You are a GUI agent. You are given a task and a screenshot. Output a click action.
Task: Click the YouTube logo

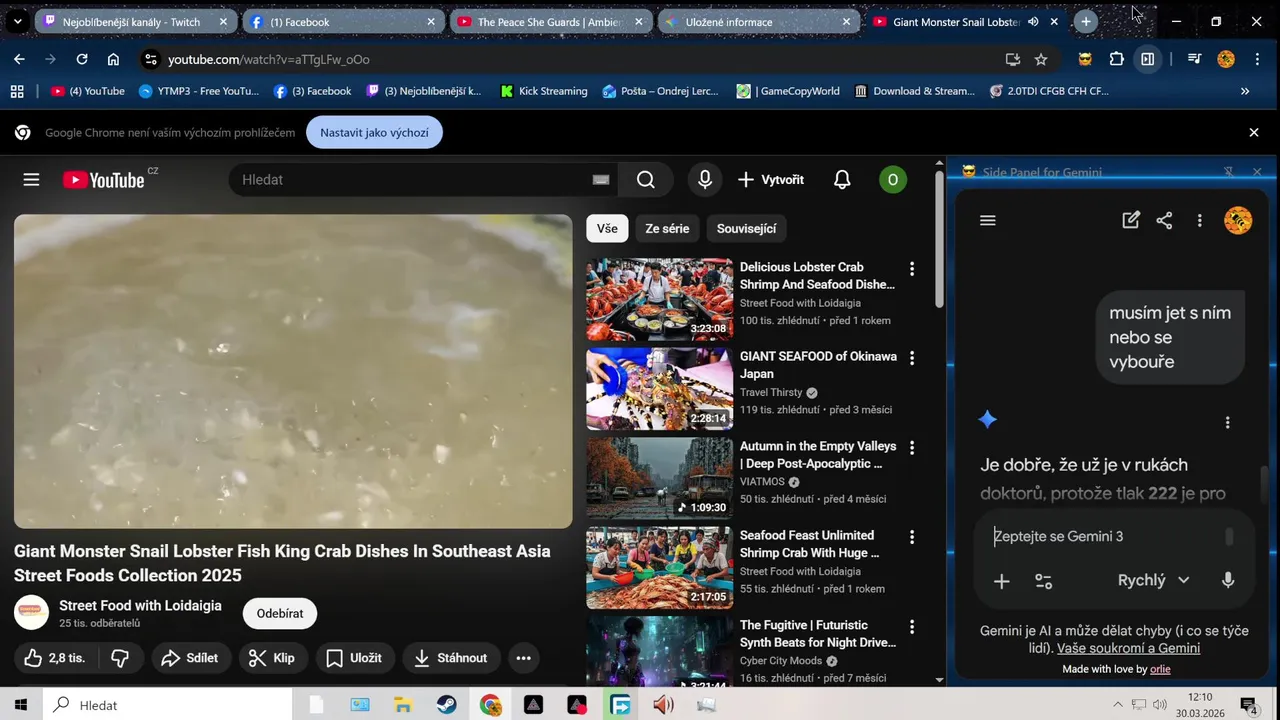click(104, 180)
